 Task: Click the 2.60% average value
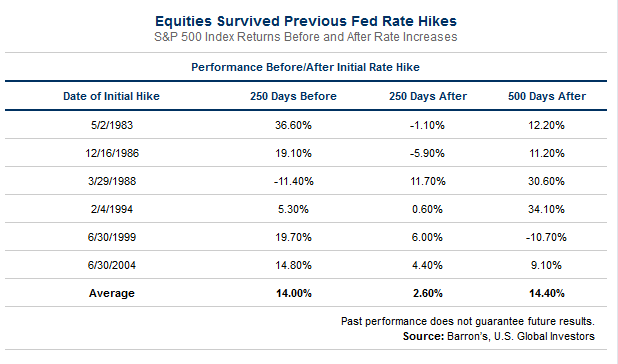tap(428, 293)
